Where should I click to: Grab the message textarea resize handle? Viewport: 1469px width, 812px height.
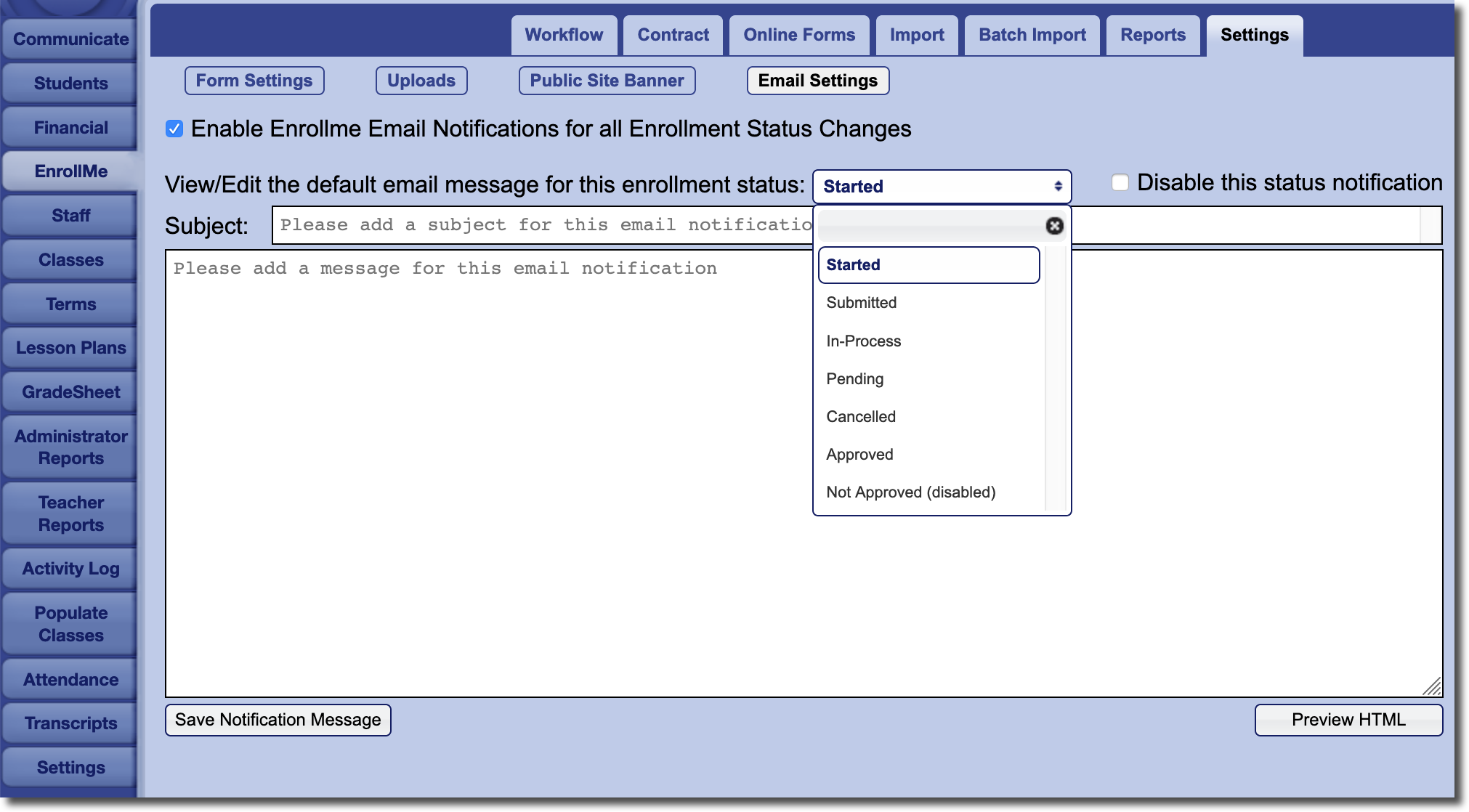(x=1432, y=687)
